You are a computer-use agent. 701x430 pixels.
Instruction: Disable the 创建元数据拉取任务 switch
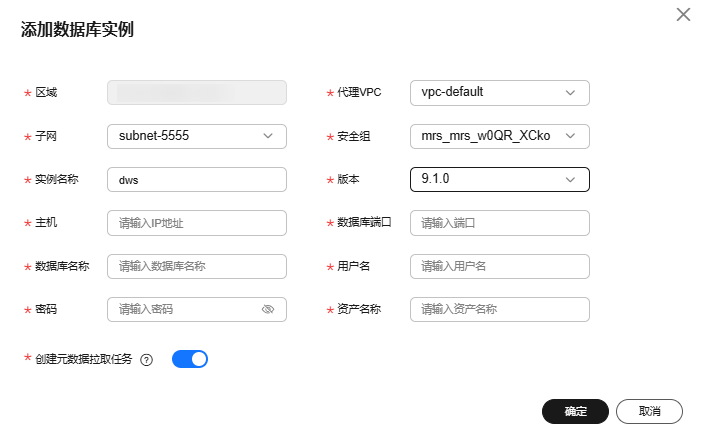[190, 359]
